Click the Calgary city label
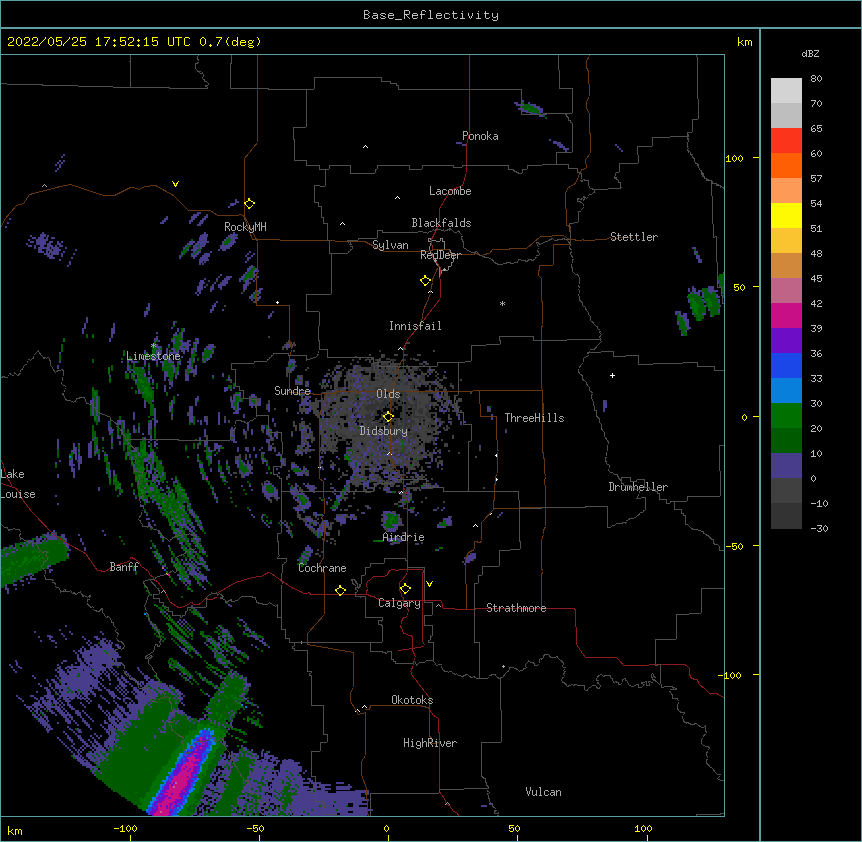This screenshot has height=842, width=862. [399, 603]
